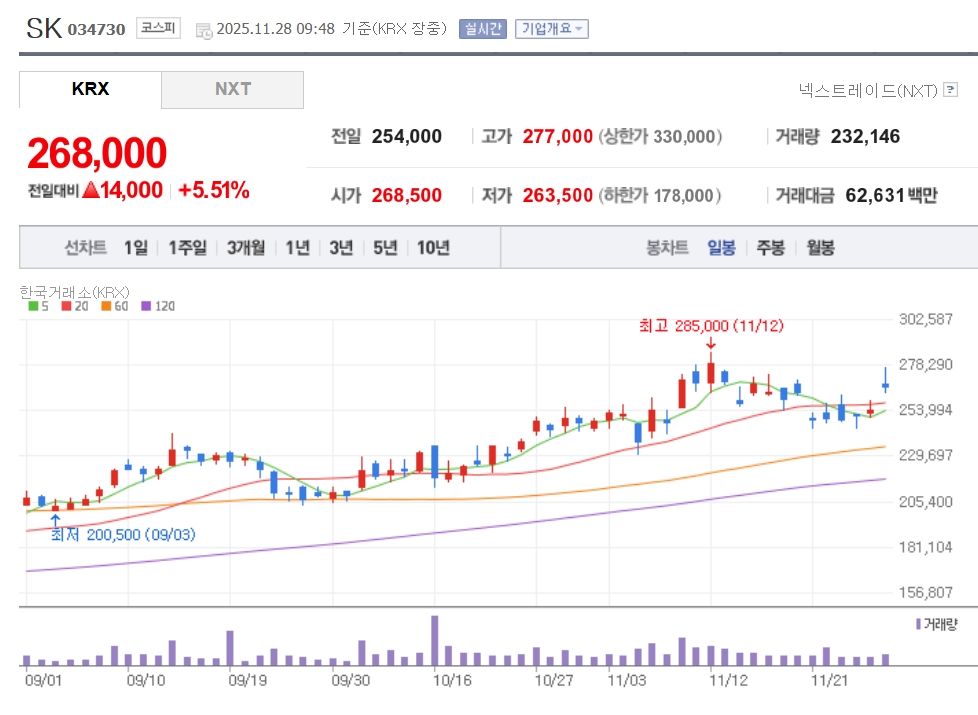Show the 1일 line chart
Image resolution: width=978 pixels, height=715 pixels.
[136, 248]
